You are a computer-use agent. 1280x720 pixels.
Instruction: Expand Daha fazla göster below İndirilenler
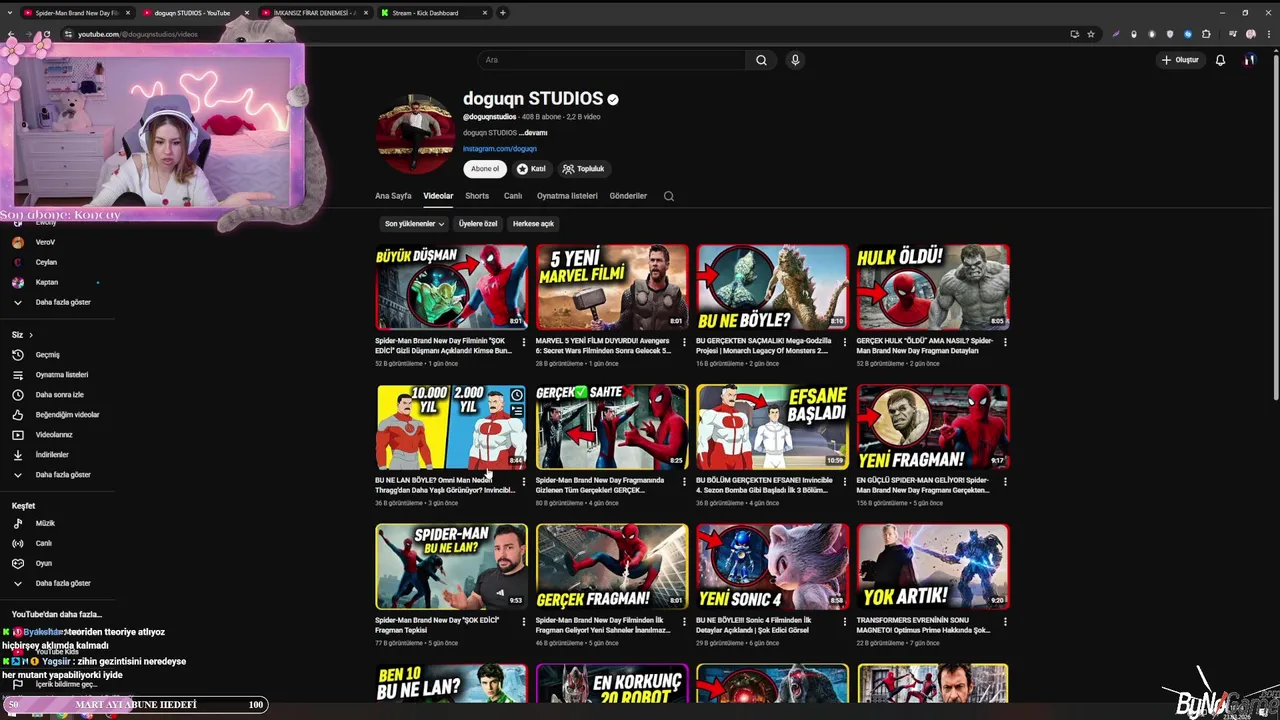click(x=62, y=475)
